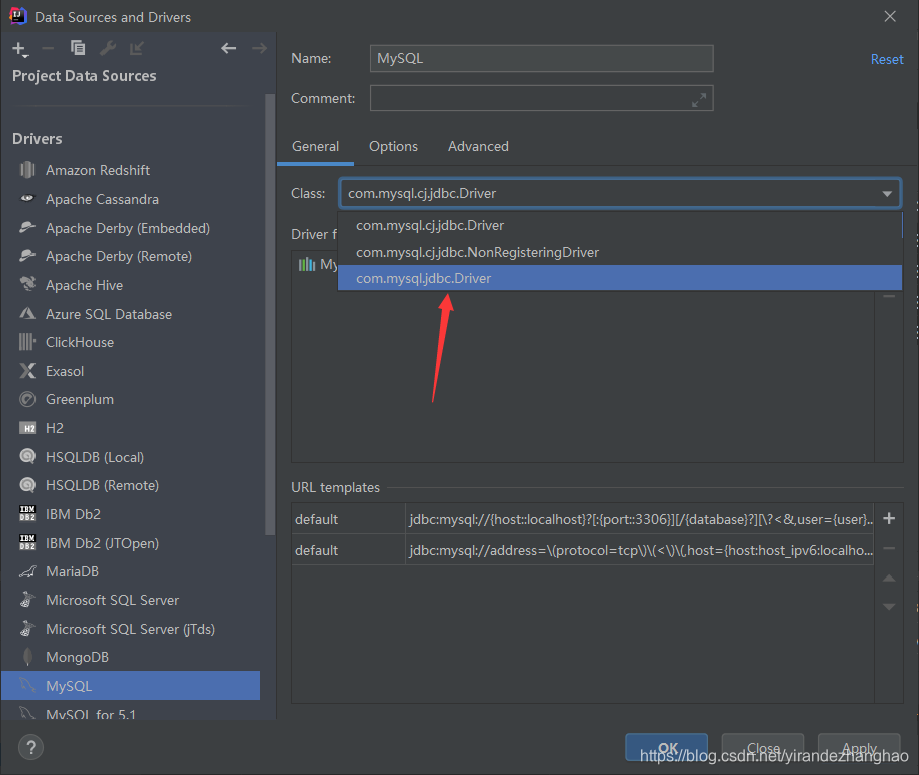Screen dimensions: 919x775
Task: Click the IBM Db2 icon
Action: tap(28, 514)
